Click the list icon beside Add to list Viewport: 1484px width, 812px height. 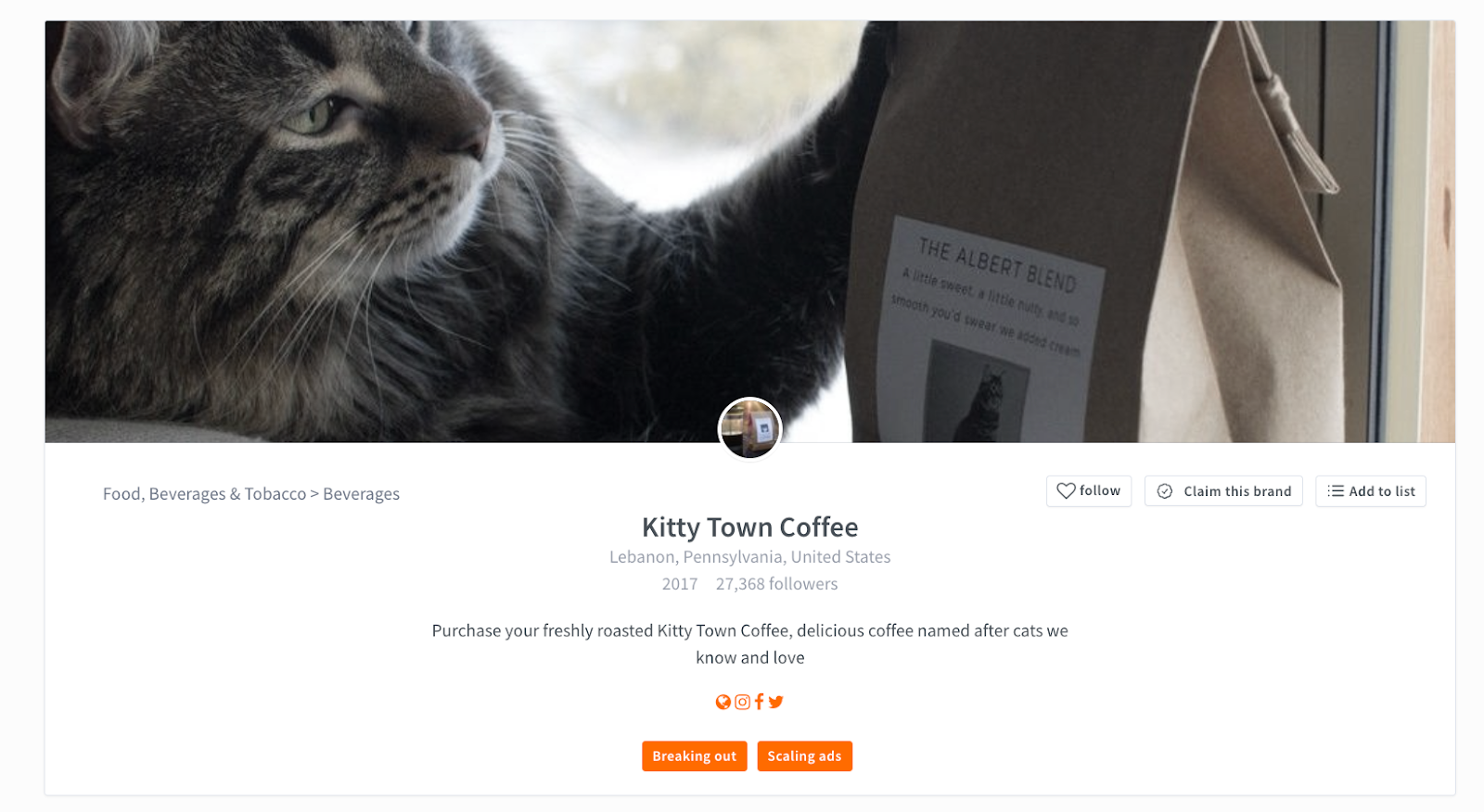pyautogui.click(x=1336, y=491)
